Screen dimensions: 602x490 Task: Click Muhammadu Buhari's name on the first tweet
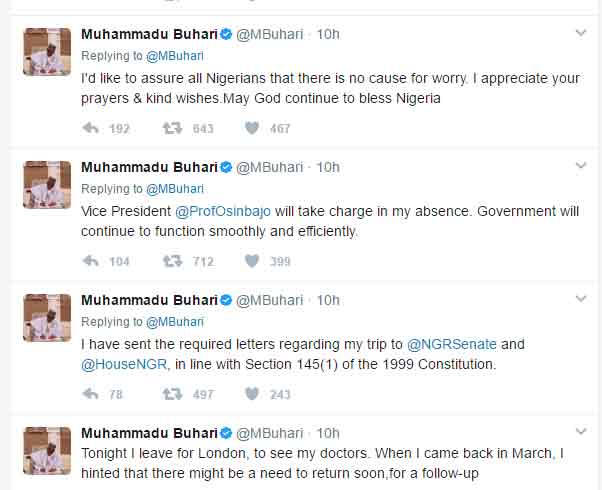[x=149, y=34]
